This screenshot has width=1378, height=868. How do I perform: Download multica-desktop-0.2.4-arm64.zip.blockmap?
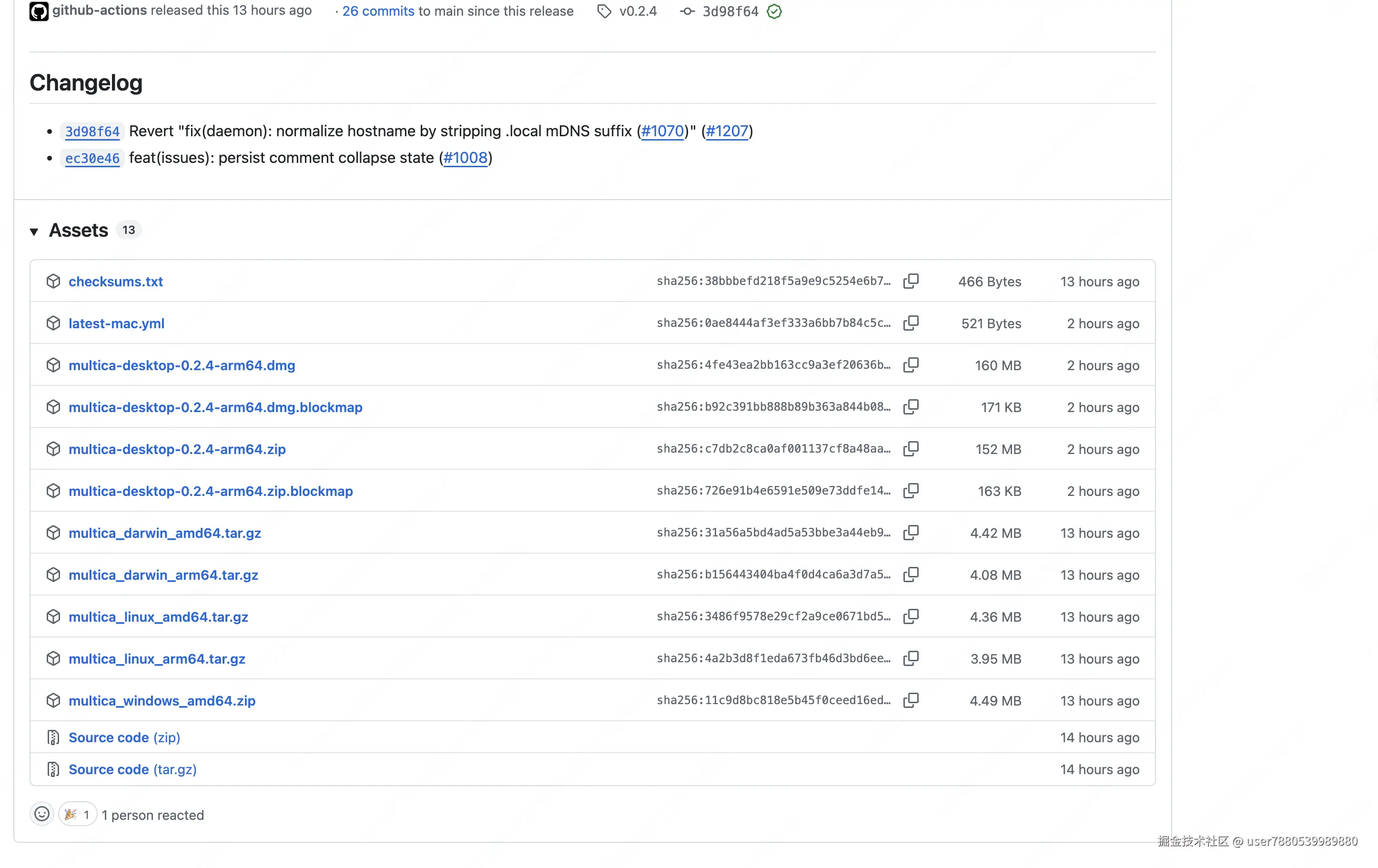pyautogui.click(x=211, y=491)
